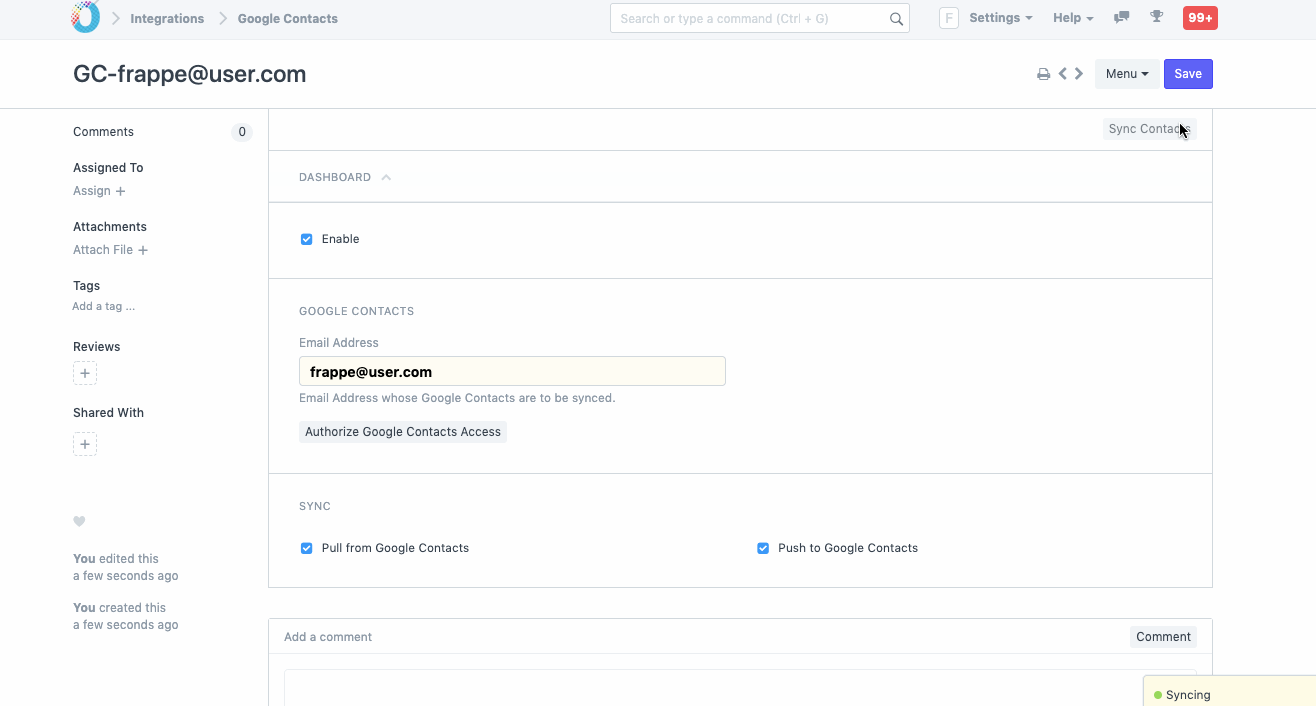Click the plus icon next to Assign
This screenshot has width=1316, height=706.
(121, 191)
